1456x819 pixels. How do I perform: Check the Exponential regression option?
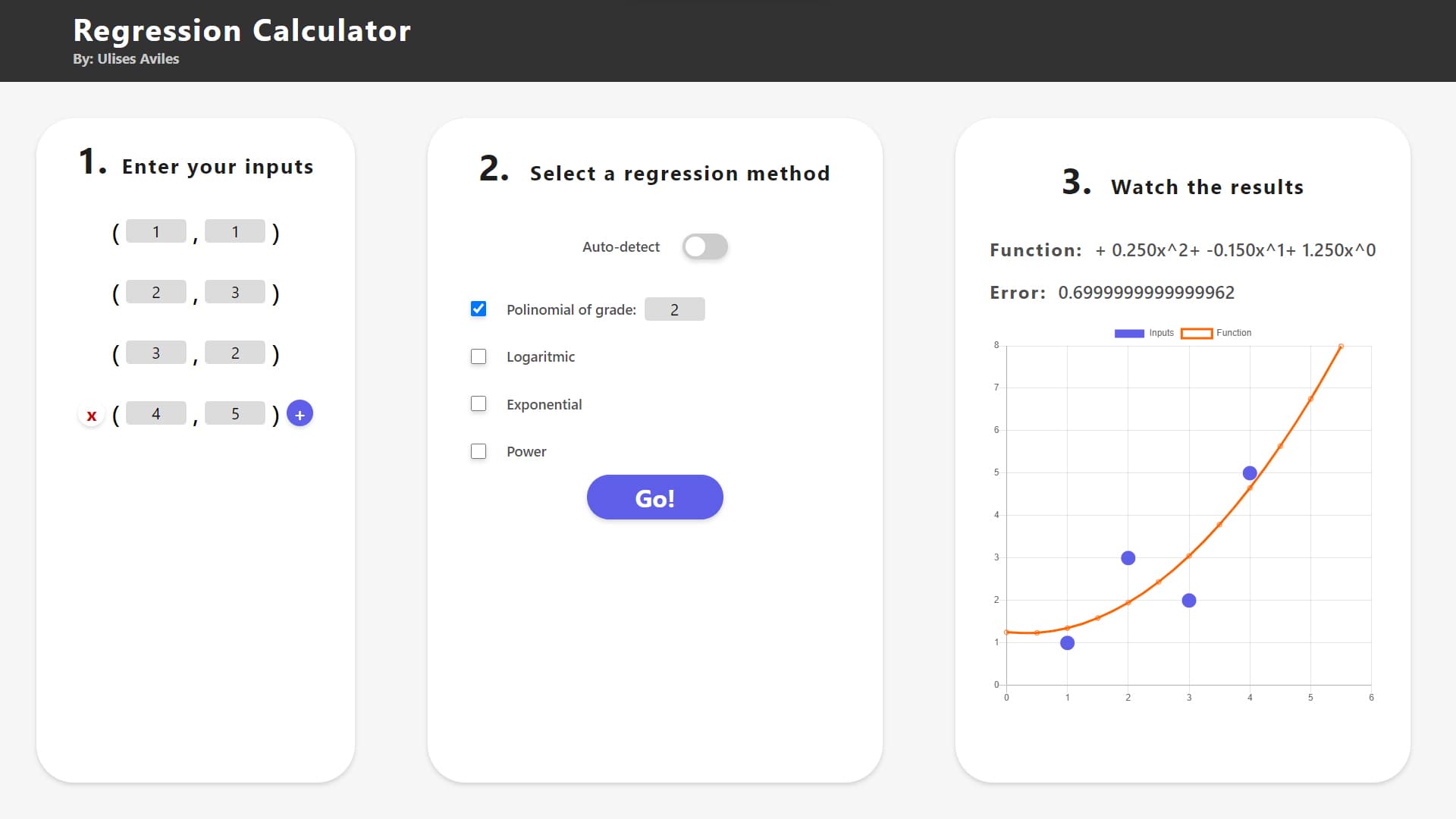pos(479,403)
